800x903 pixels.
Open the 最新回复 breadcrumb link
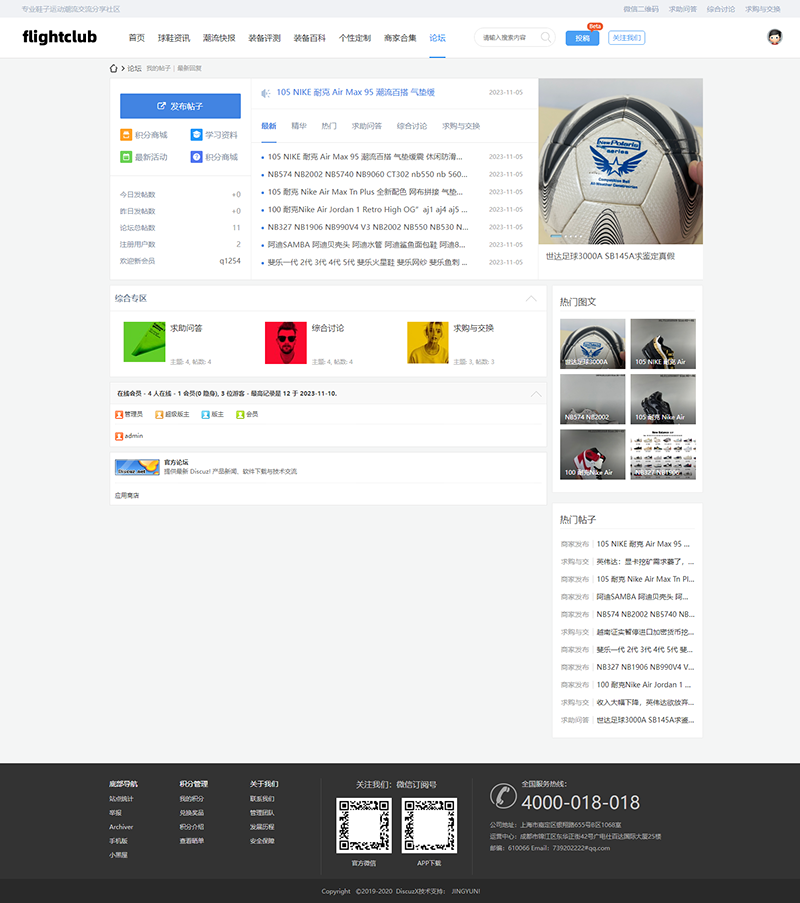(x=189, y=68)
